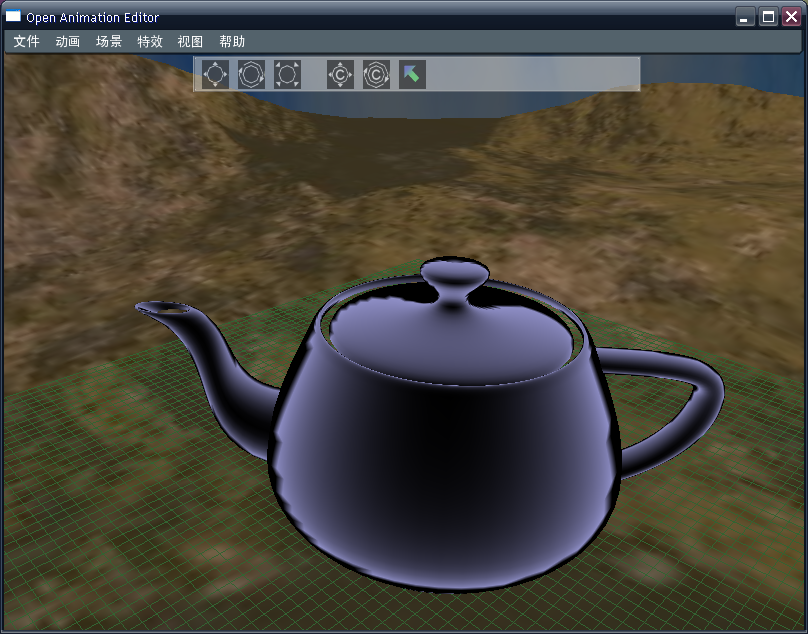
Task: Click the window icon in the title bar
Action: click(x=13, y=16)
